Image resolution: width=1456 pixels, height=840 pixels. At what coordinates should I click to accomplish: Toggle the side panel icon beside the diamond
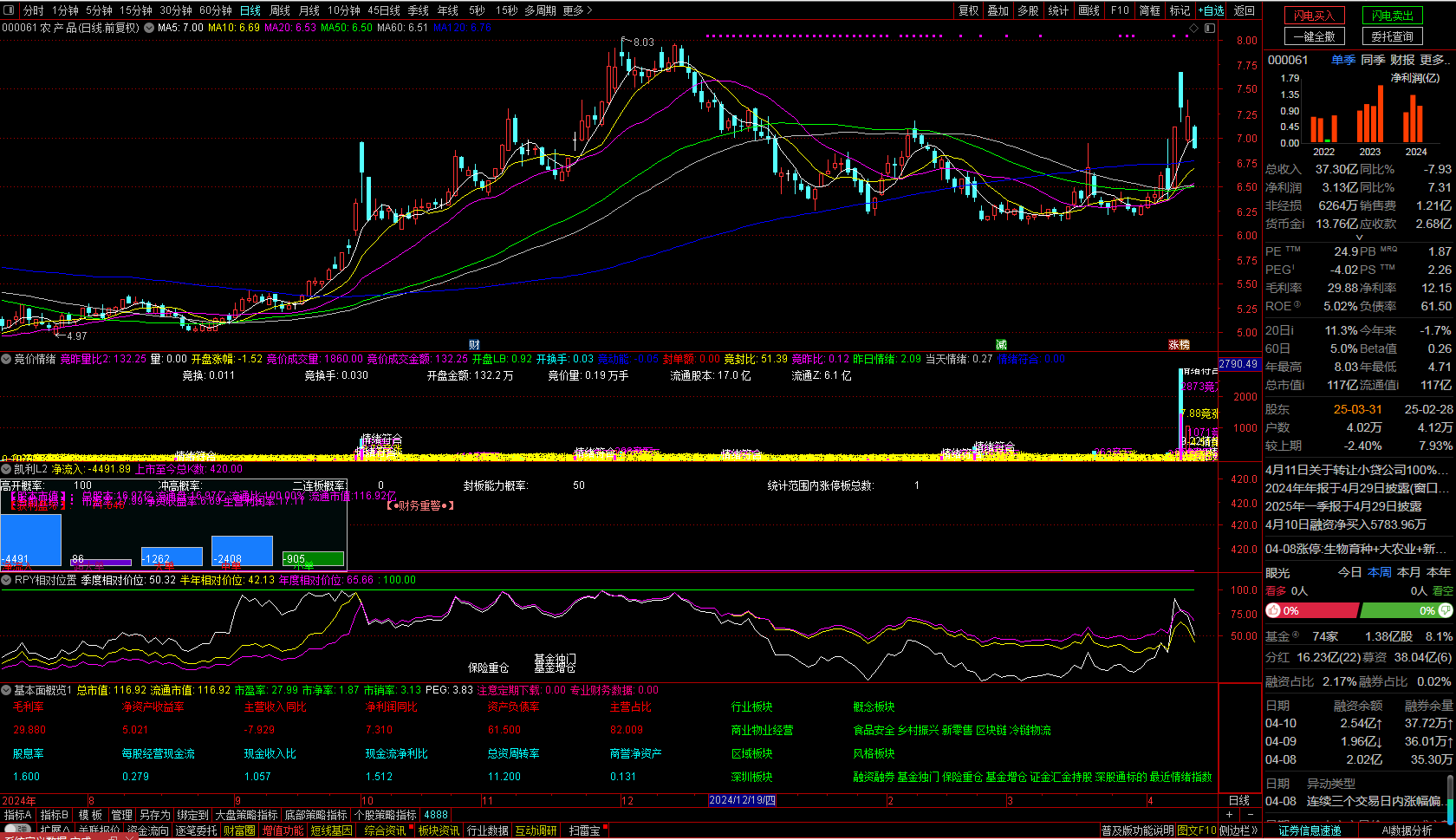click(x=1210, y=28)
